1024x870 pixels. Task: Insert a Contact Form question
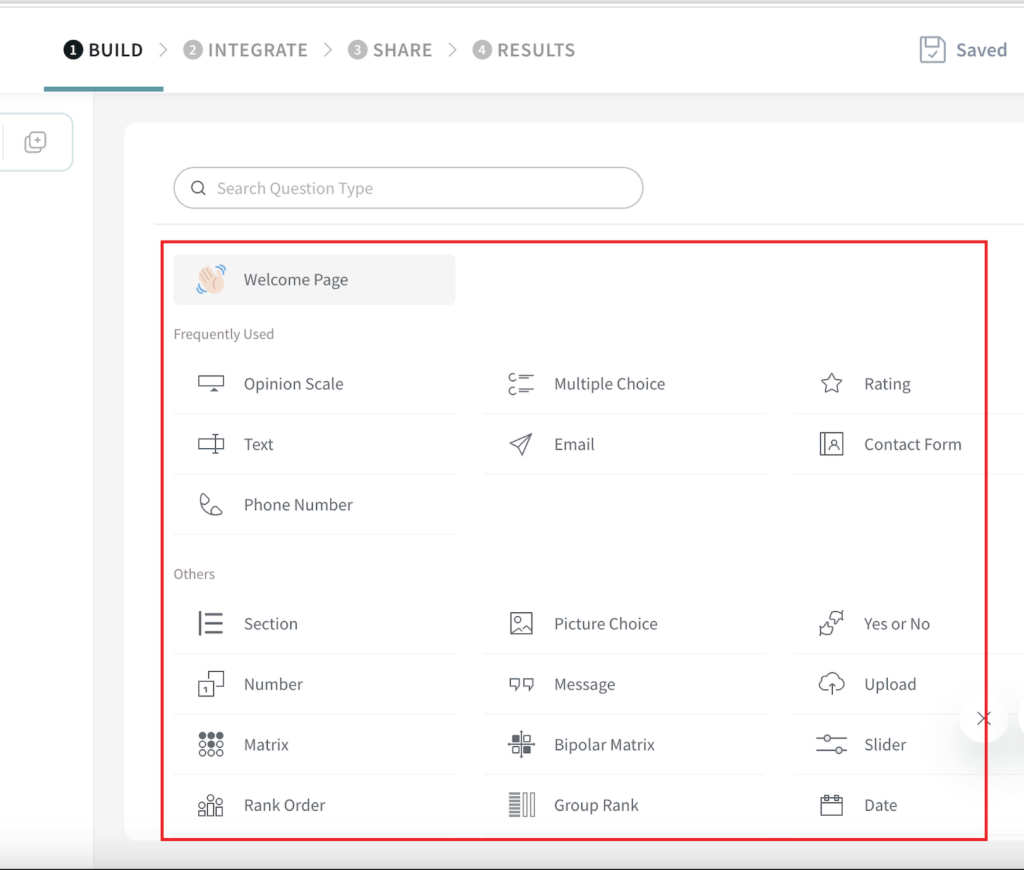911,444
